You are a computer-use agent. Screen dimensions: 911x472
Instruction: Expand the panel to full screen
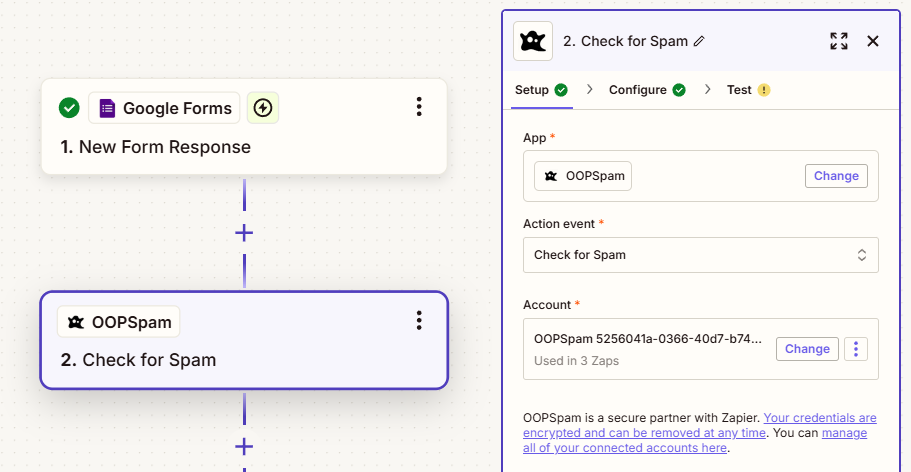(x=838, y=41)
